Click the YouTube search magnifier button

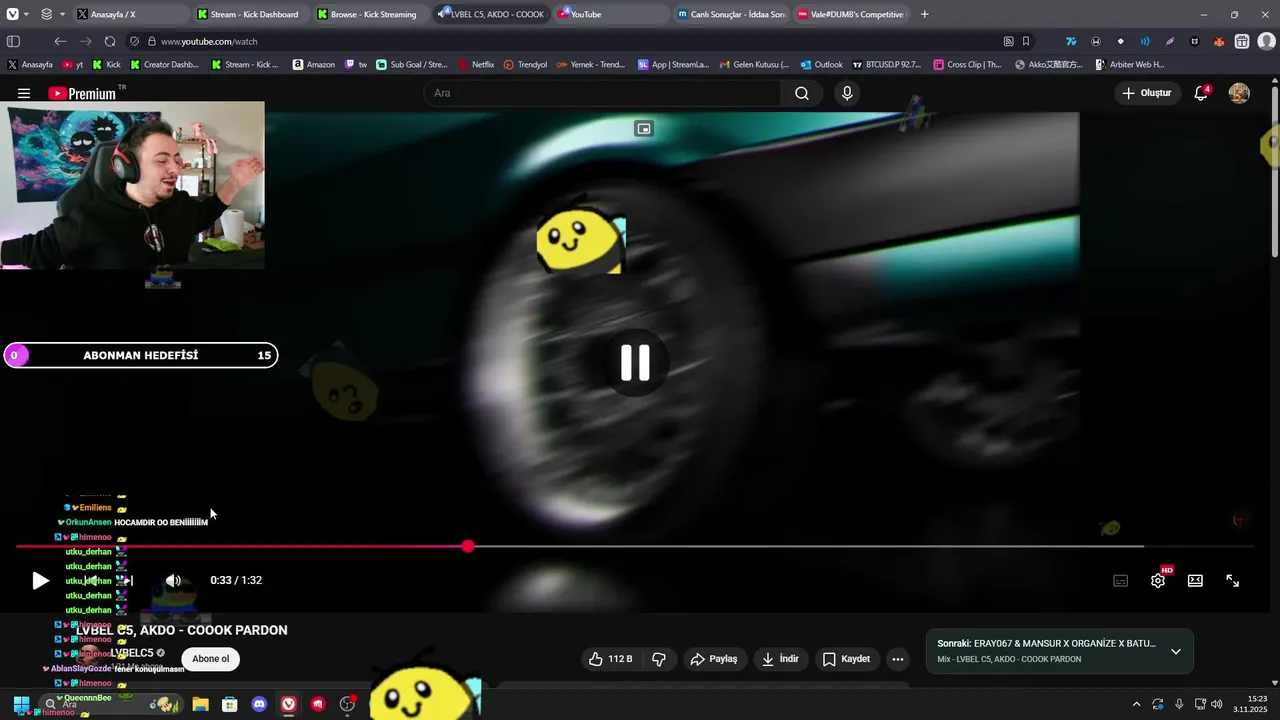click(802, 93)
